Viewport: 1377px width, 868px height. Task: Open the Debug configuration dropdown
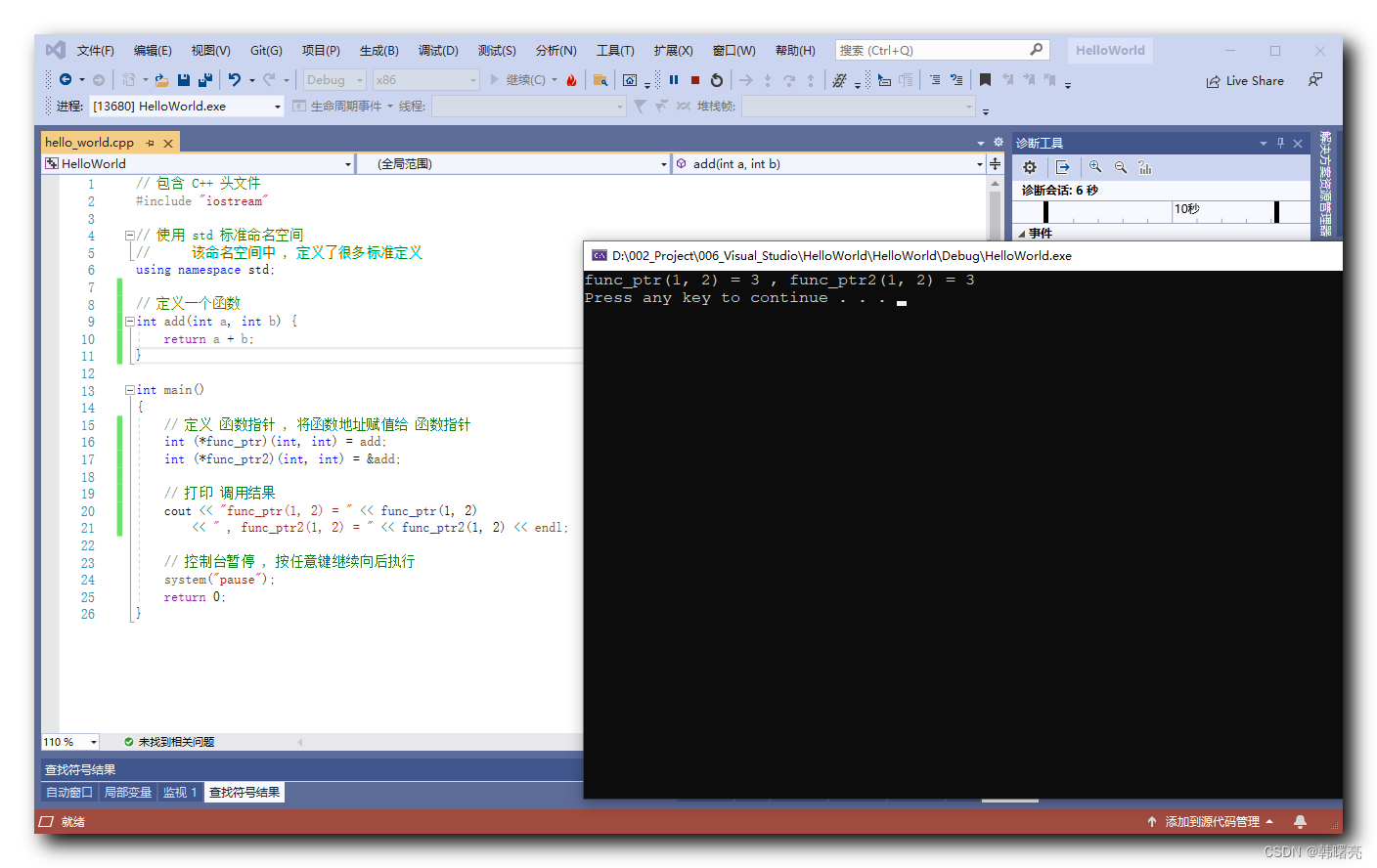pos(333,80)
